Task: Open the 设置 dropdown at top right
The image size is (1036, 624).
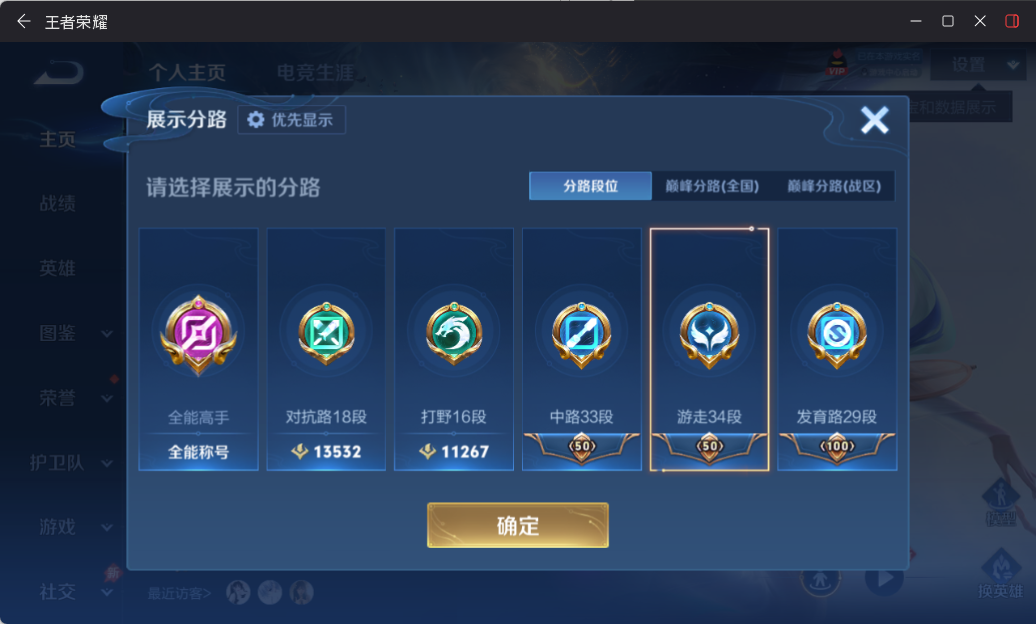Action: click(980, 65)
